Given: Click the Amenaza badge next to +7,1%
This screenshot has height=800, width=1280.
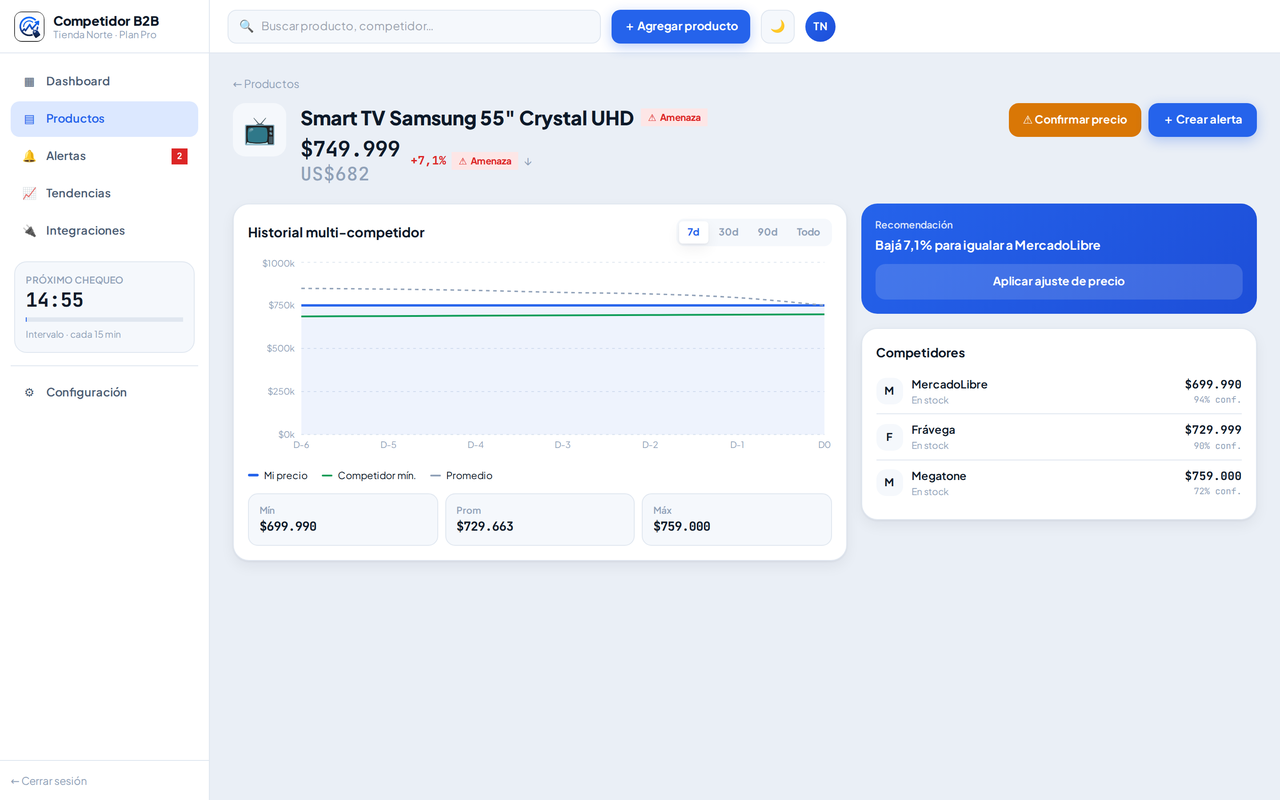Looking at the screenshot, I should click(x=485, y=161).
